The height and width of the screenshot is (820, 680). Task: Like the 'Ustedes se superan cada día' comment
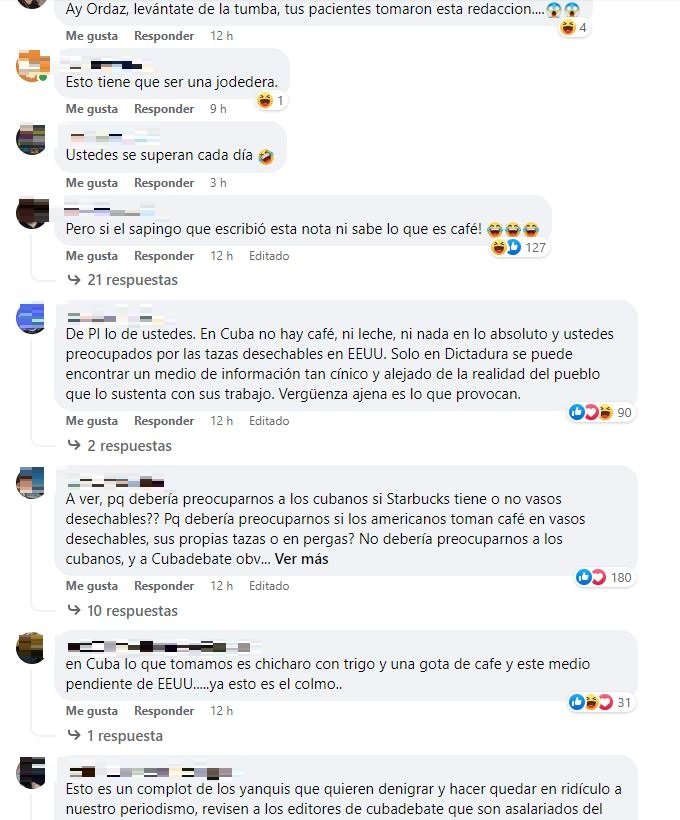click(92, 183)
